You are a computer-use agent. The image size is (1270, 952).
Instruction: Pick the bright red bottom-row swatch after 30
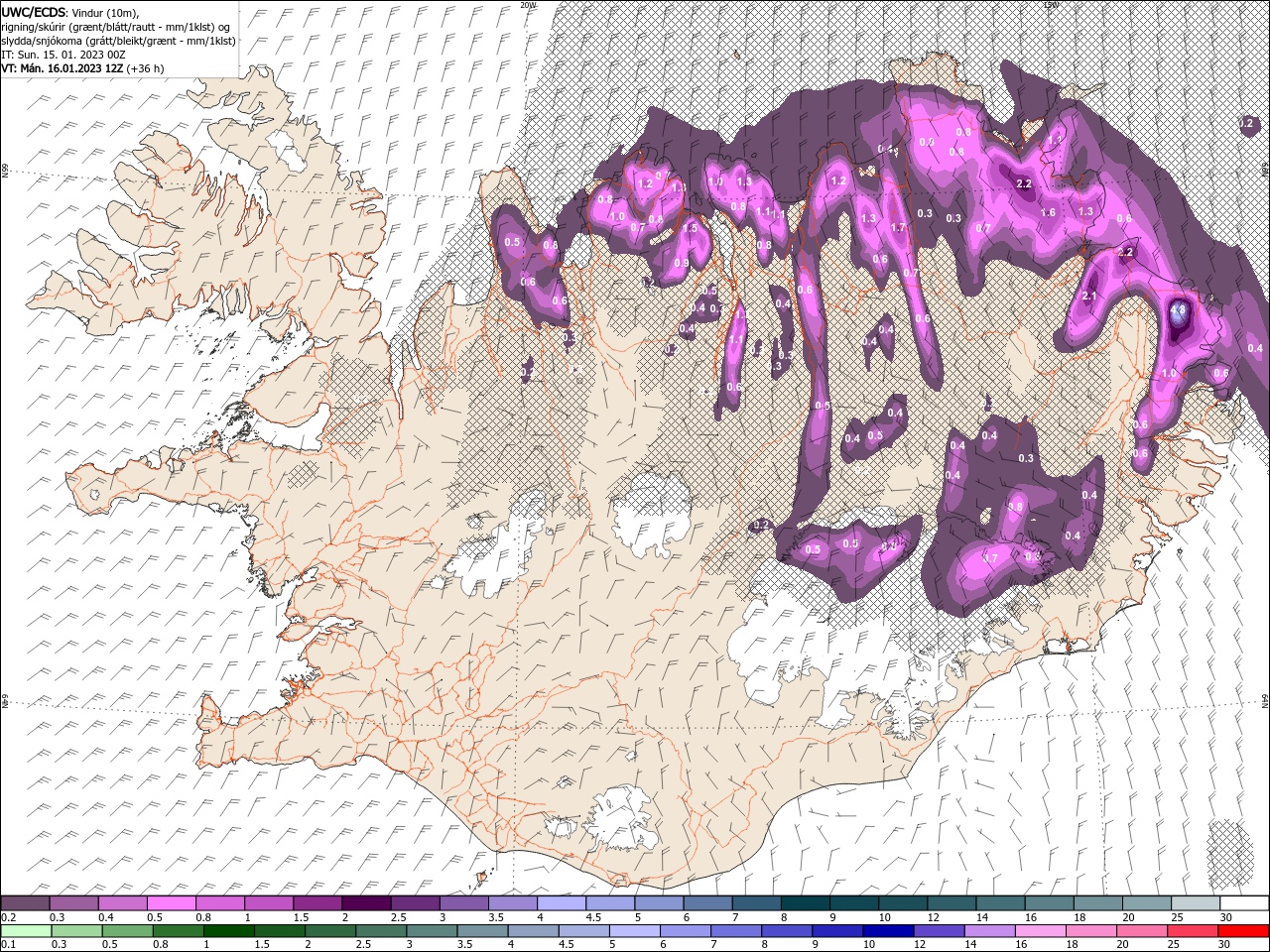[1243, 932]
